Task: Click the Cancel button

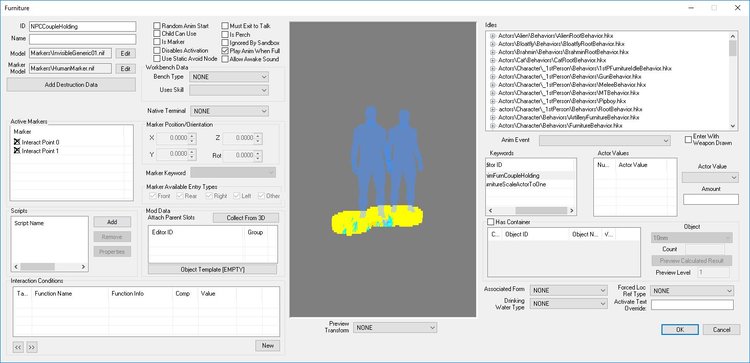Action: coord(721,330)
